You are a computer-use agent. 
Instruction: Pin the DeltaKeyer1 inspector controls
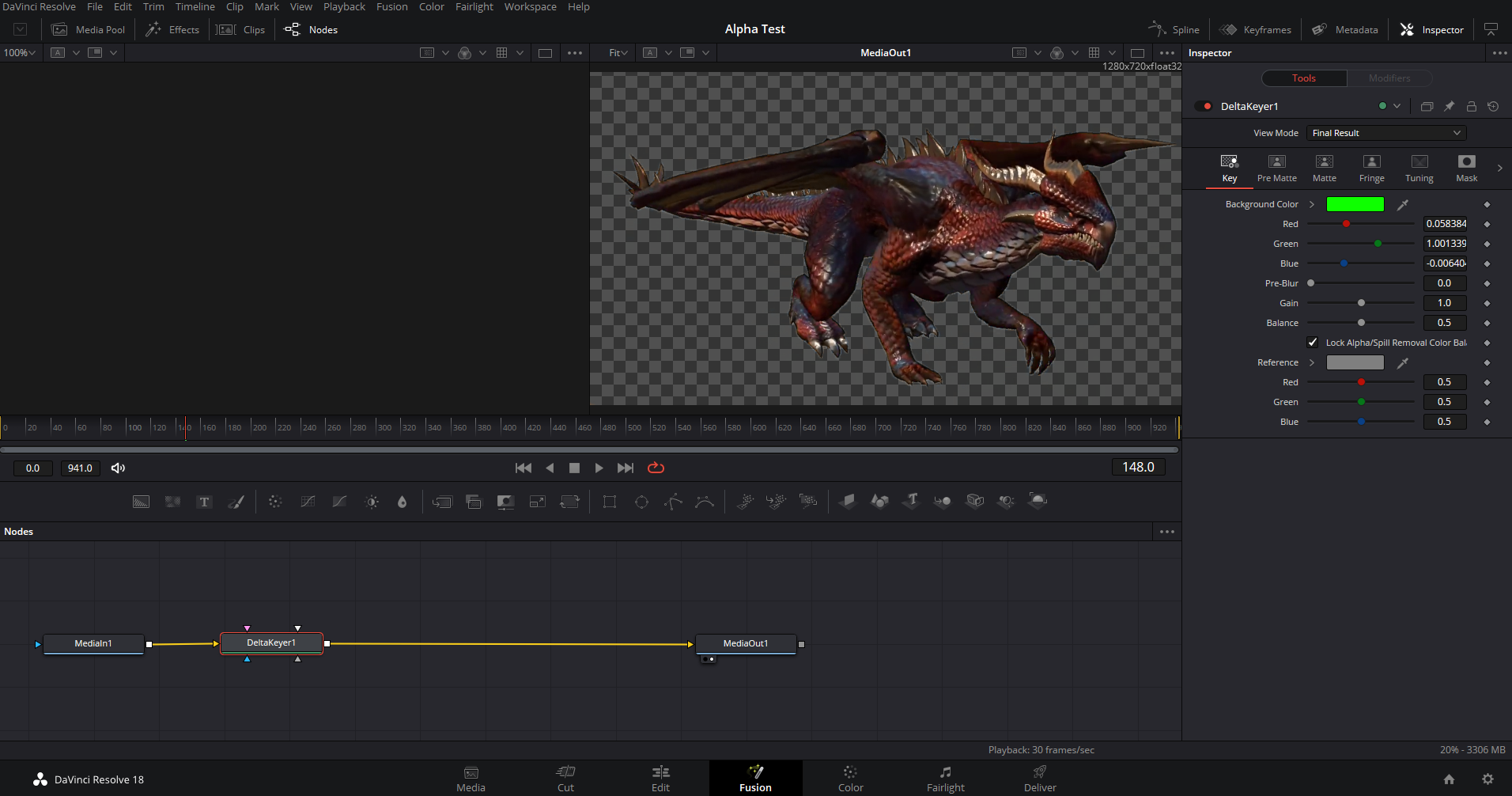pyautogui.click(x=1449, y=106)
